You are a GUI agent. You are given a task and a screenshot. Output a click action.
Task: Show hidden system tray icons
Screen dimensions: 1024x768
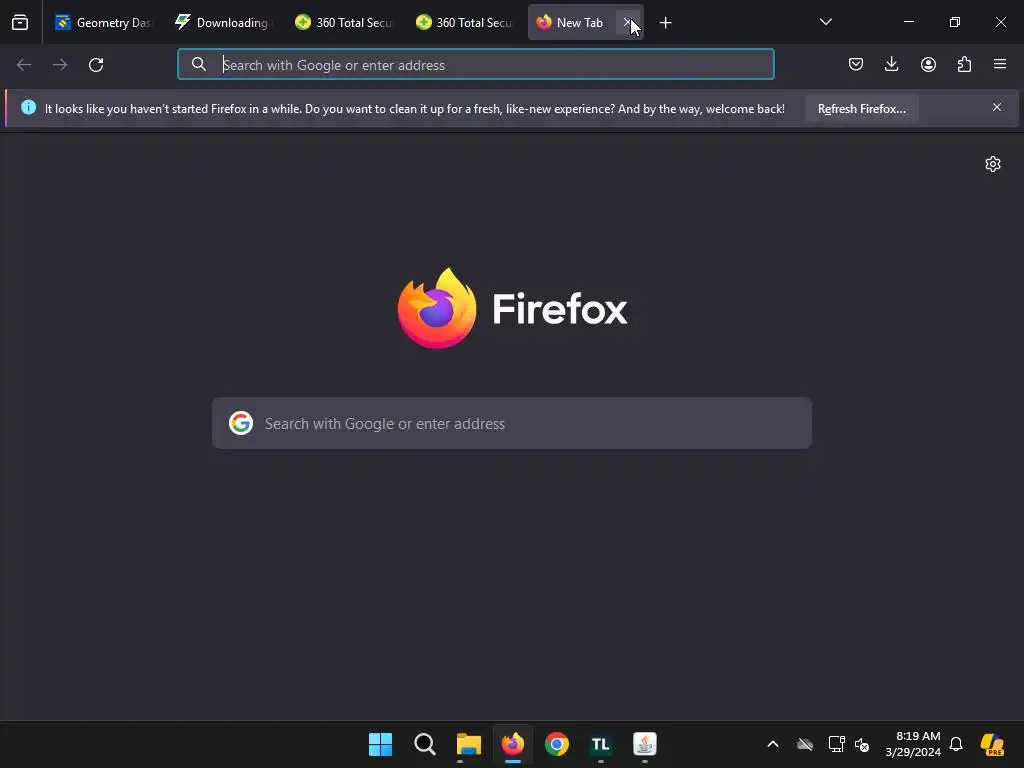point(773,744)
